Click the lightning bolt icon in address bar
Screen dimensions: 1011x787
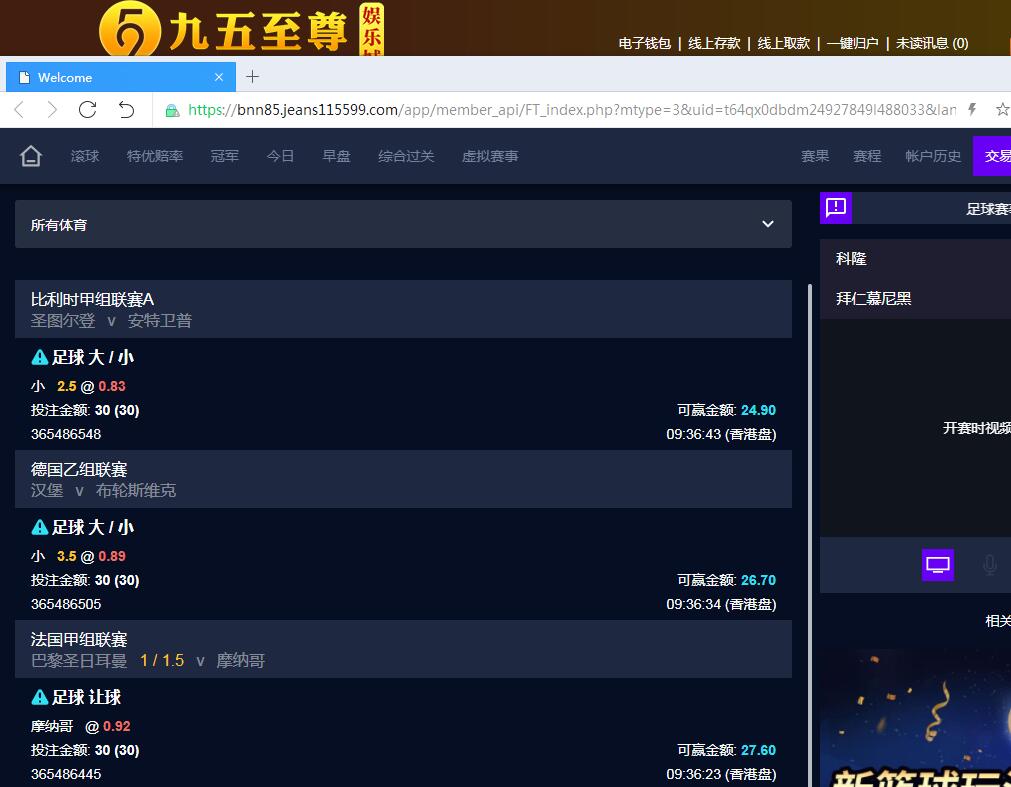(972, 110)
